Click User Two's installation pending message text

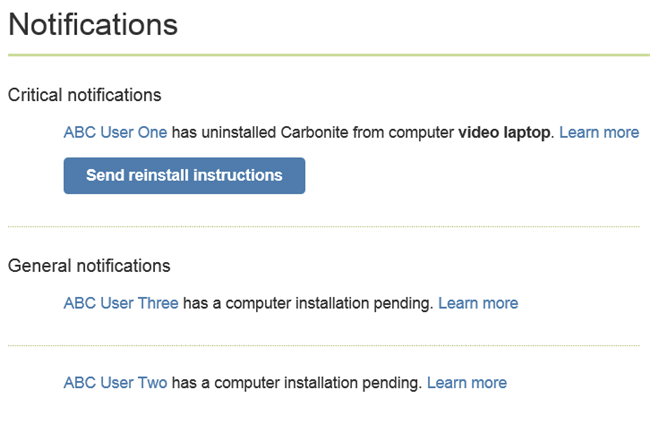pyautogui.click(x=296, y=382)
